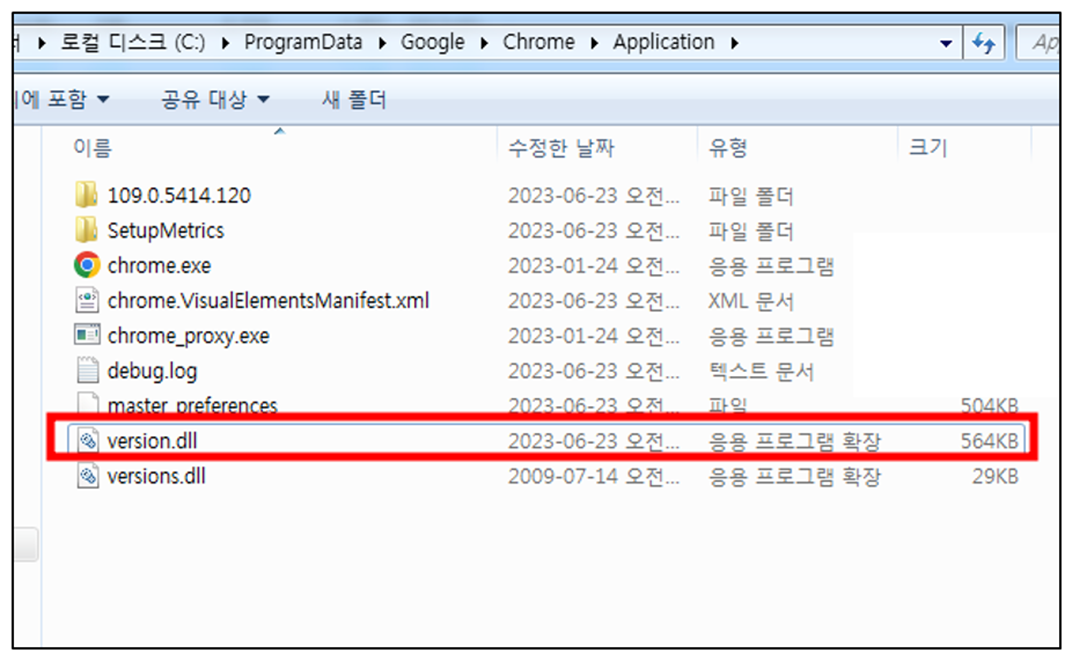Click the chrome.VisualElementsManifest.xml file icon
This screenshot has width=1065, height=653.
(87, 300)
